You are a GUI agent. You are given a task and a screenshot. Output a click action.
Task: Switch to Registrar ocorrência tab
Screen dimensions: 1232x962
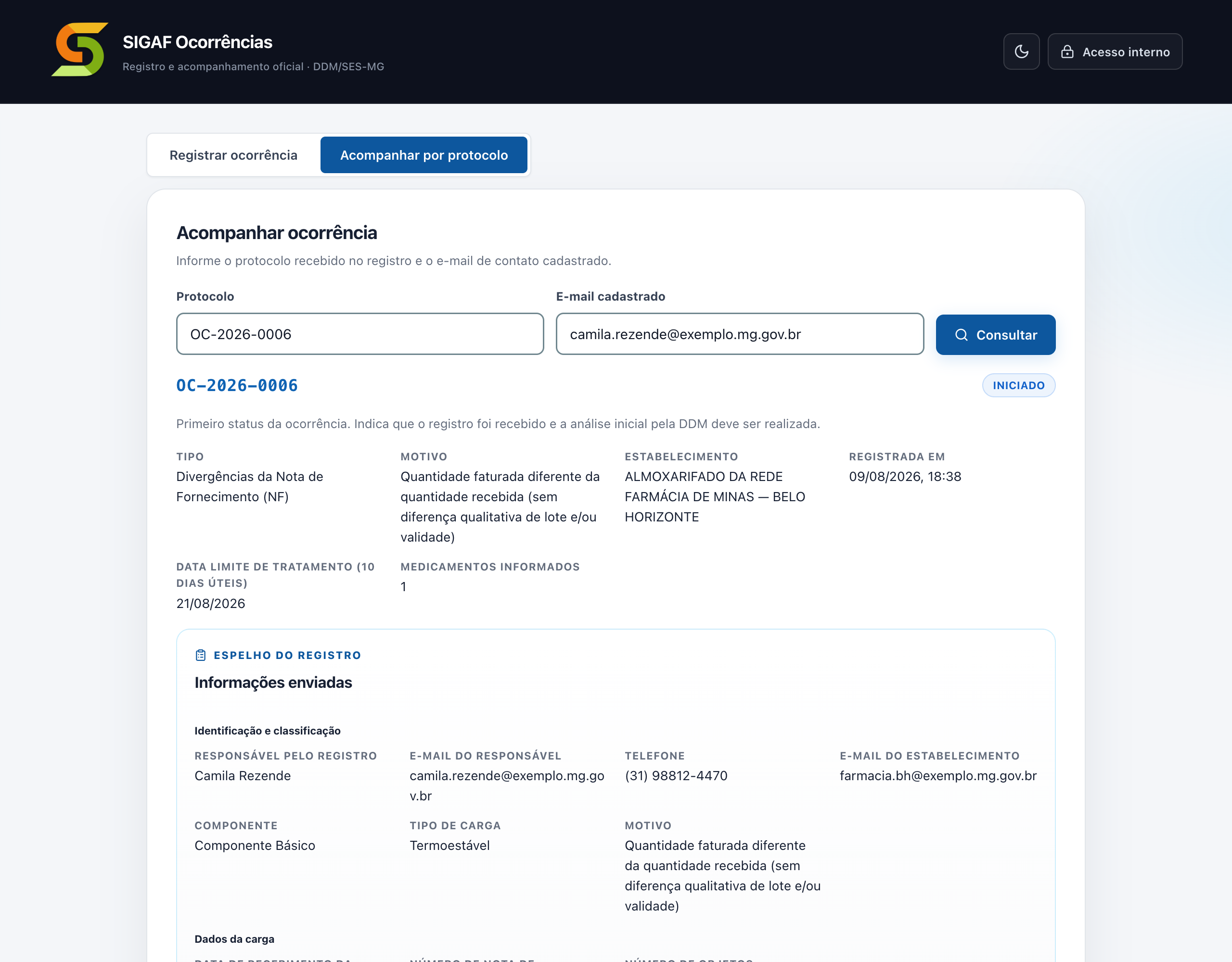(x=233, y=155)
